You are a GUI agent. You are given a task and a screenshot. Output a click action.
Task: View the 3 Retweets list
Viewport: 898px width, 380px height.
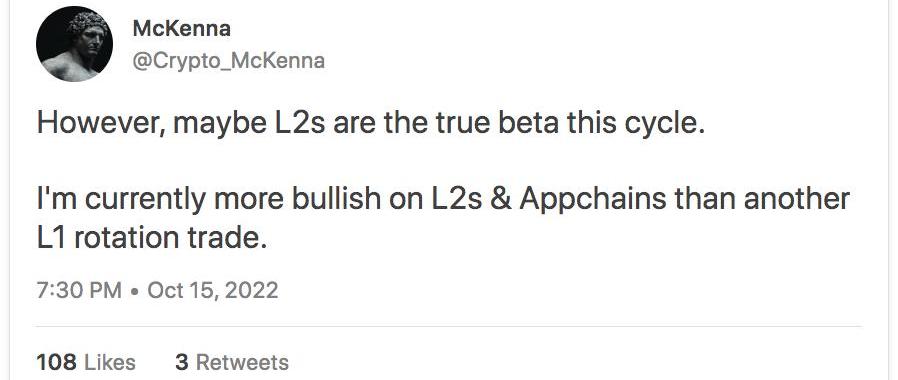click(x=232, y=362)
